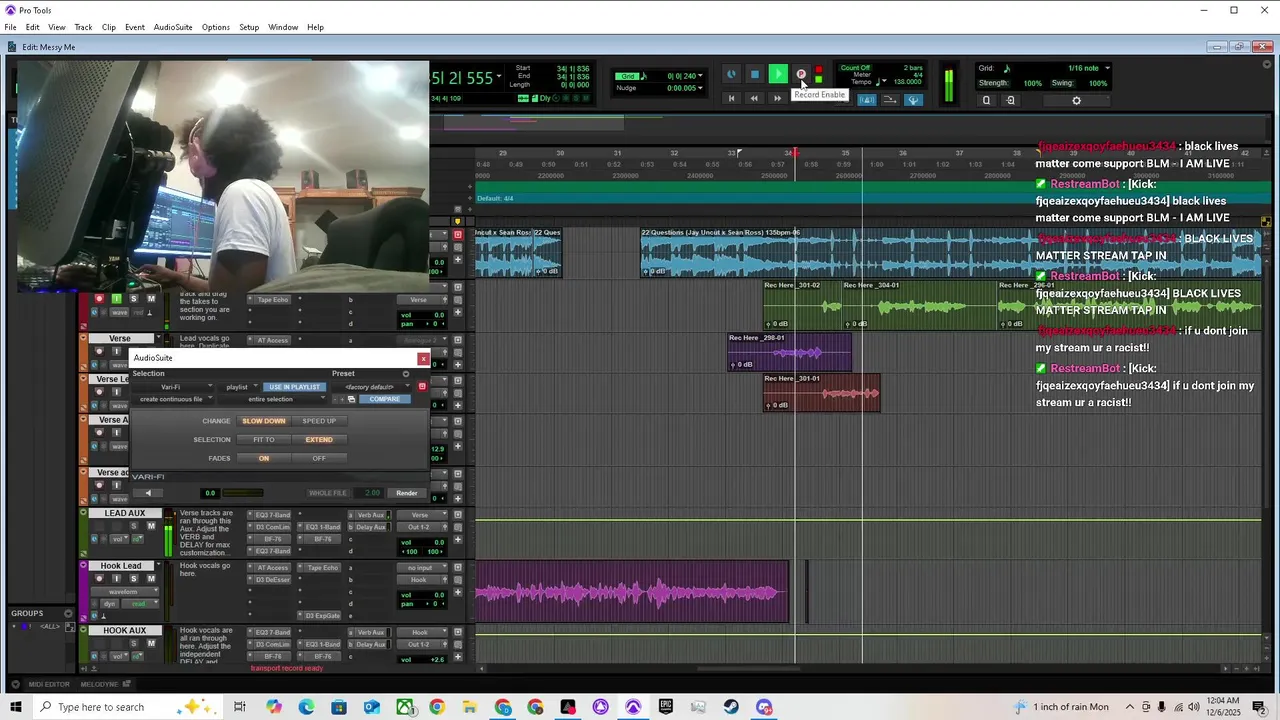Click USE IN PLAYLIST button

point(293,387)
